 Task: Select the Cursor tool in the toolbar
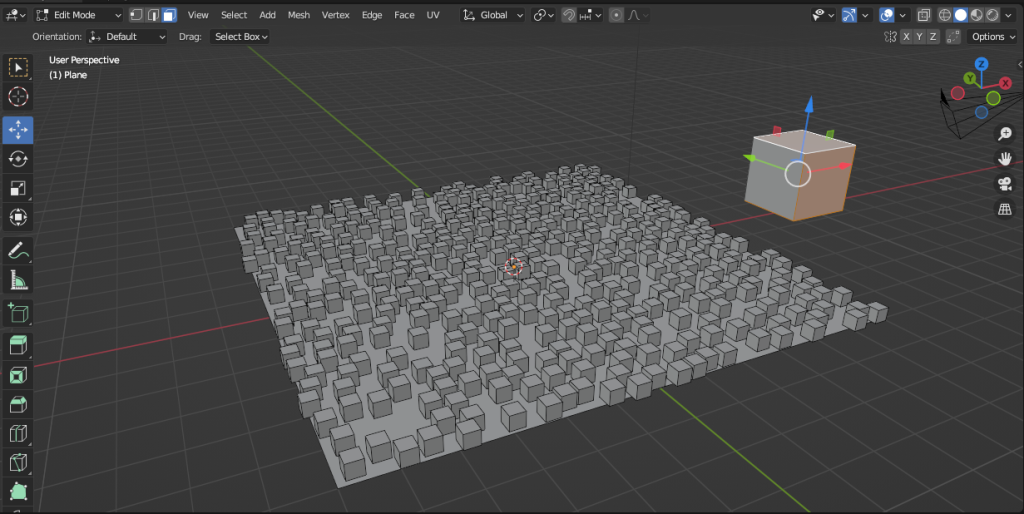(x=18, y=97)
